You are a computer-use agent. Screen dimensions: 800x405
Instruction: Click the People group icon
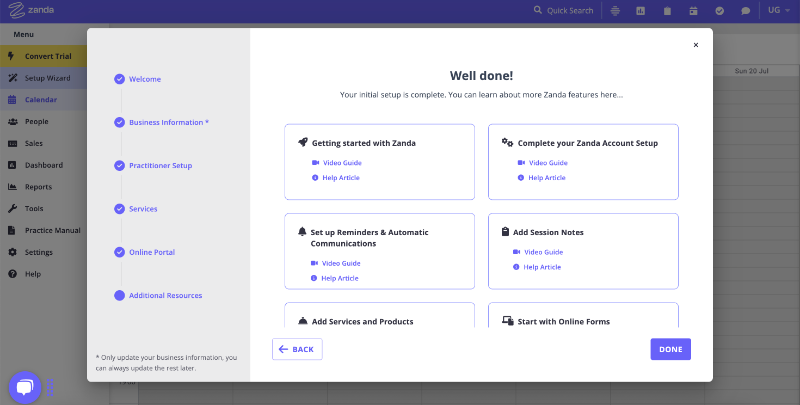(13, 121)
